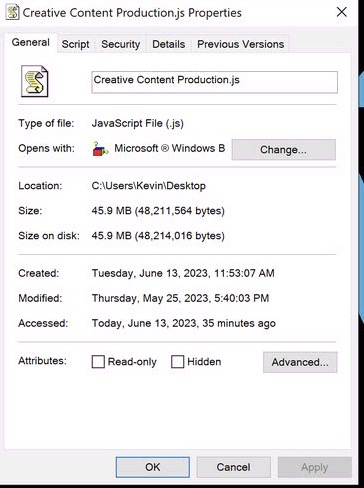Click the Microsoft ® Windows B text
The height and width of the screenshot is (488, 364).
click(x=170, y=148)
